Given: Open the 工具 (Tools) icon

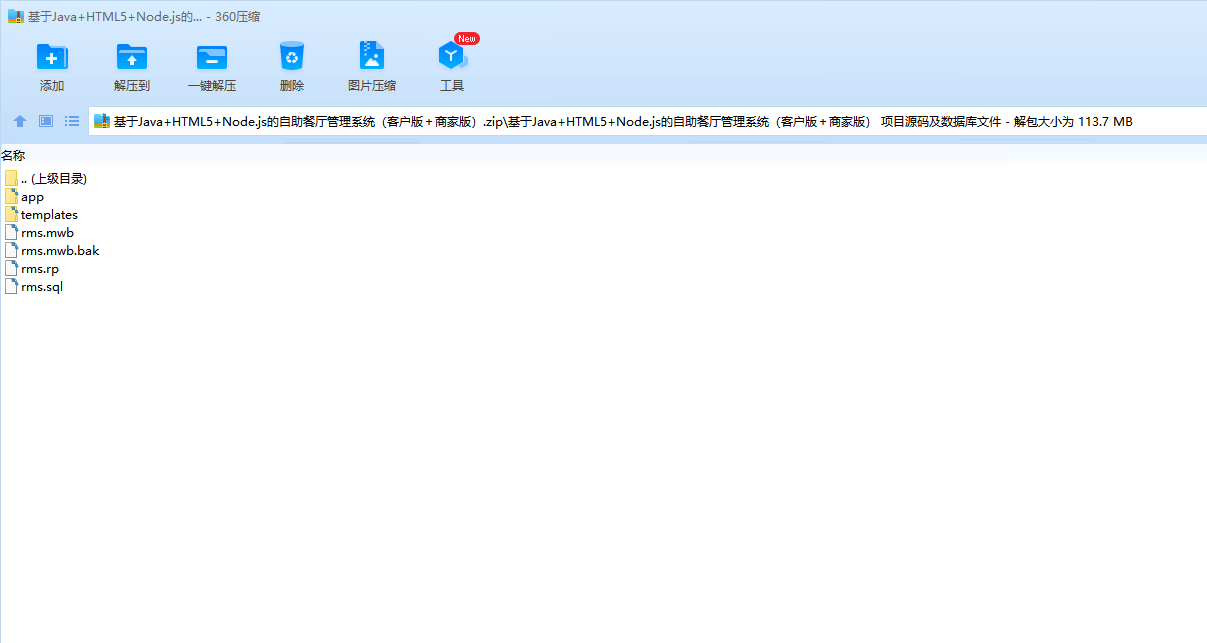Looking at the screenshot, I should [452, 56].
